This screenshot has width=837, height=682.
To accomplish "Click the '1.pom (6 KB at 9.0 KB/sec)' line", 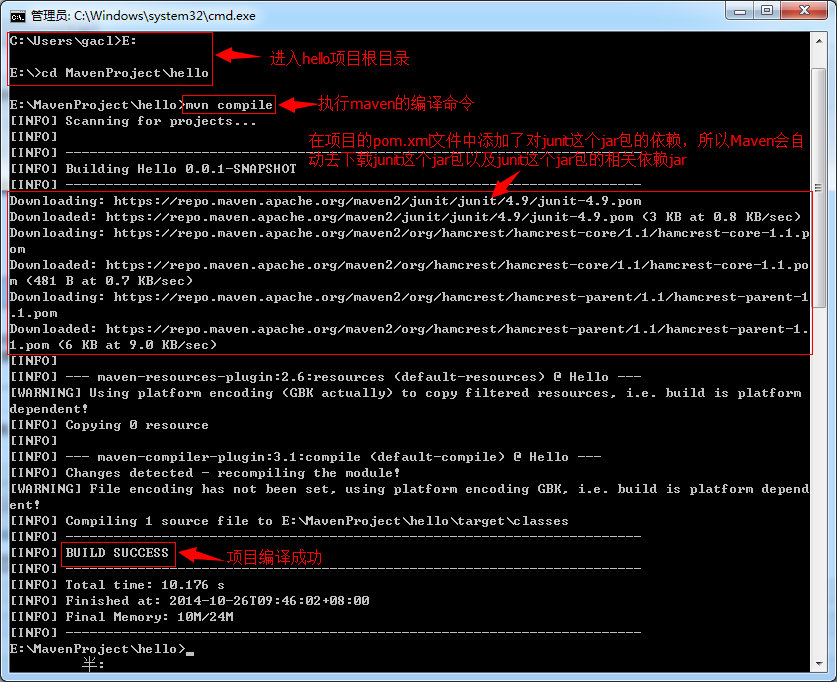I will [113, 345].
